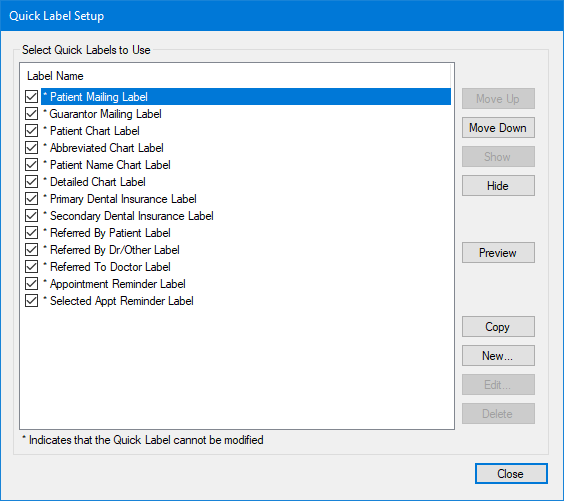The height and width of the screenshot is (501, 564).
Task: Click the Label Name column header
Action: (x=55, y=76)
